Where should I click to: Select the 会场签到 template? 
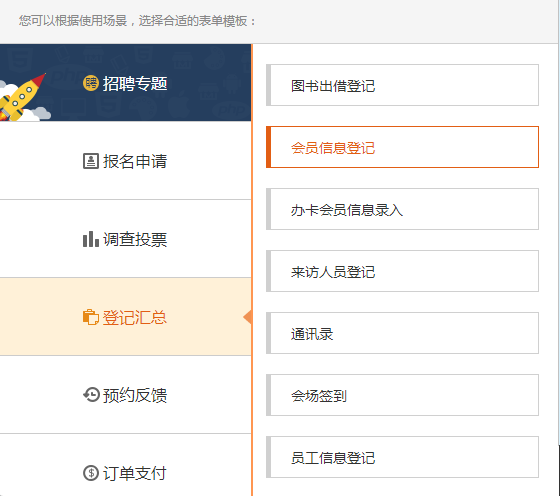402,395
